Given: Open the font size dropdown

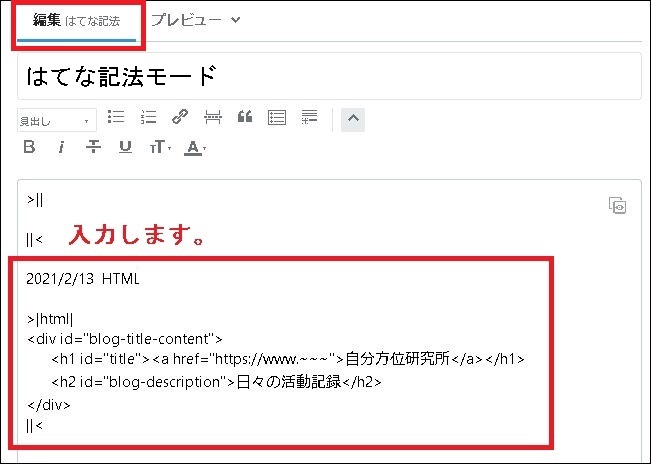Looking at the screenshot, I should (160, 147).
